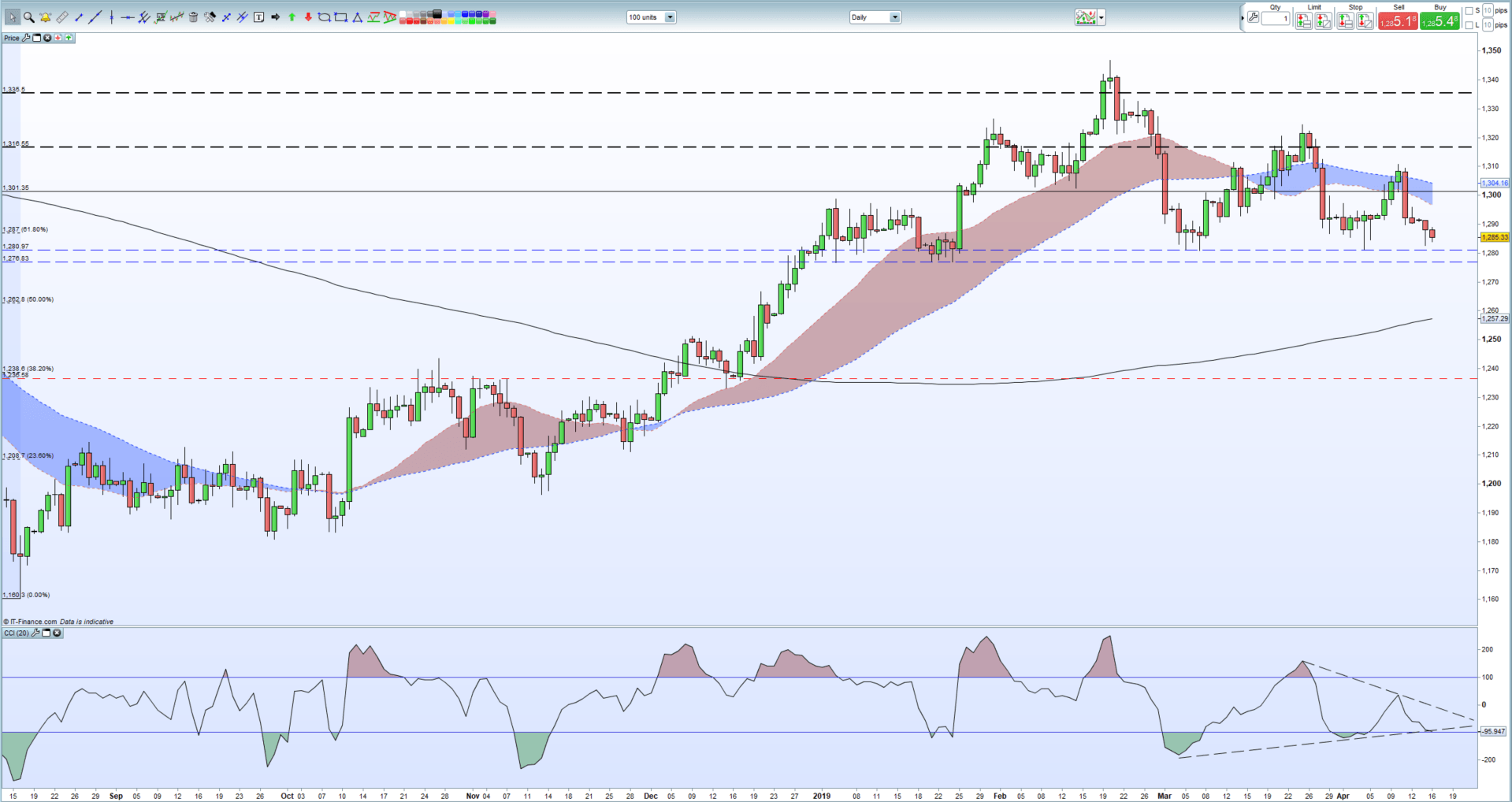Screen dimensions: 1512x802
Task: Pick the pink color swatch in the top row
Action: coord(492,13)
